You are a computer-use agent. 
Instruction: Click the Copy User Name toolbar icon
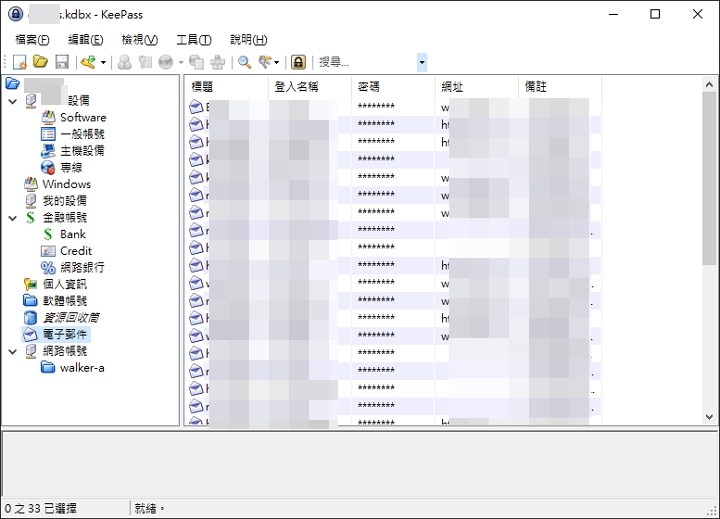point(124,62)
